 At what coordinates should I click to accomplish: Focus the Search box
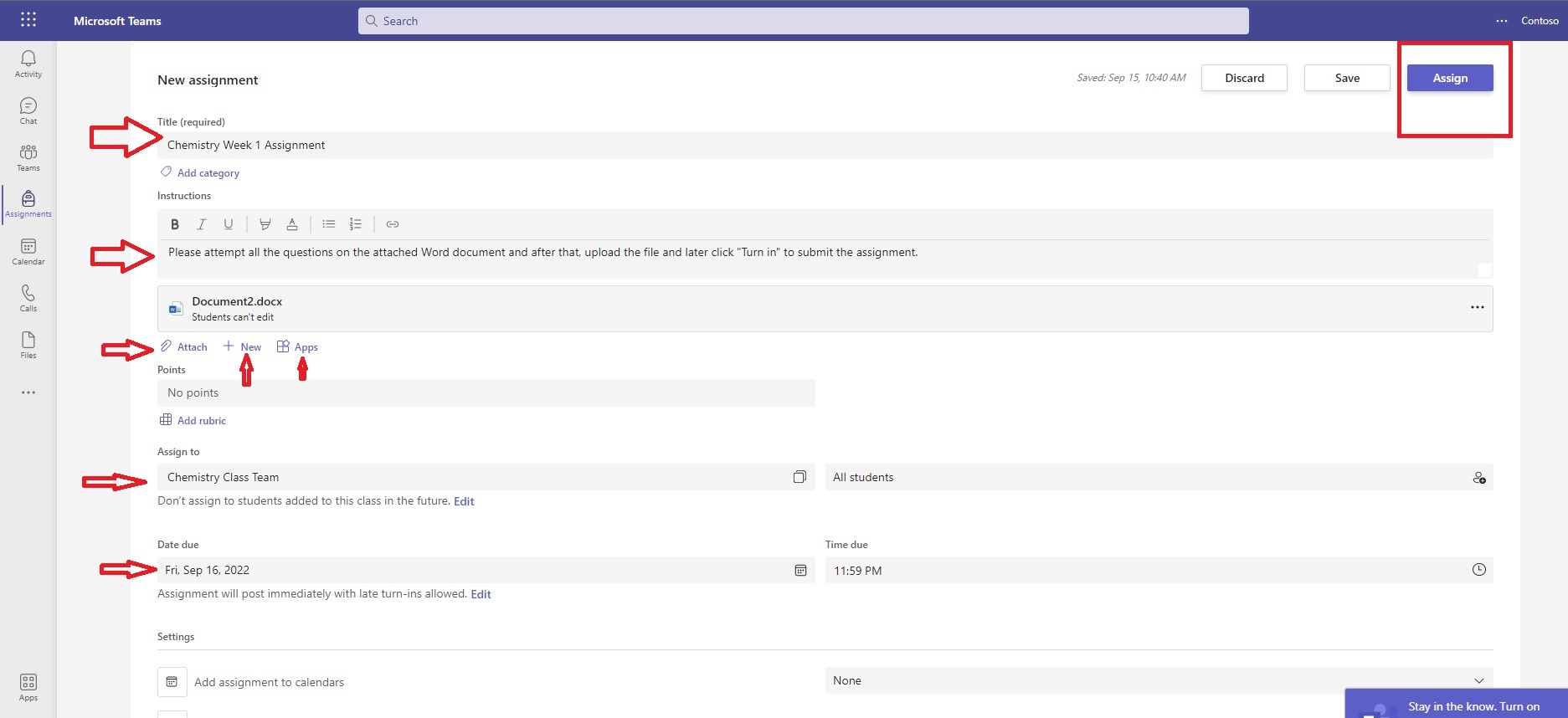[x=804, y=21]
